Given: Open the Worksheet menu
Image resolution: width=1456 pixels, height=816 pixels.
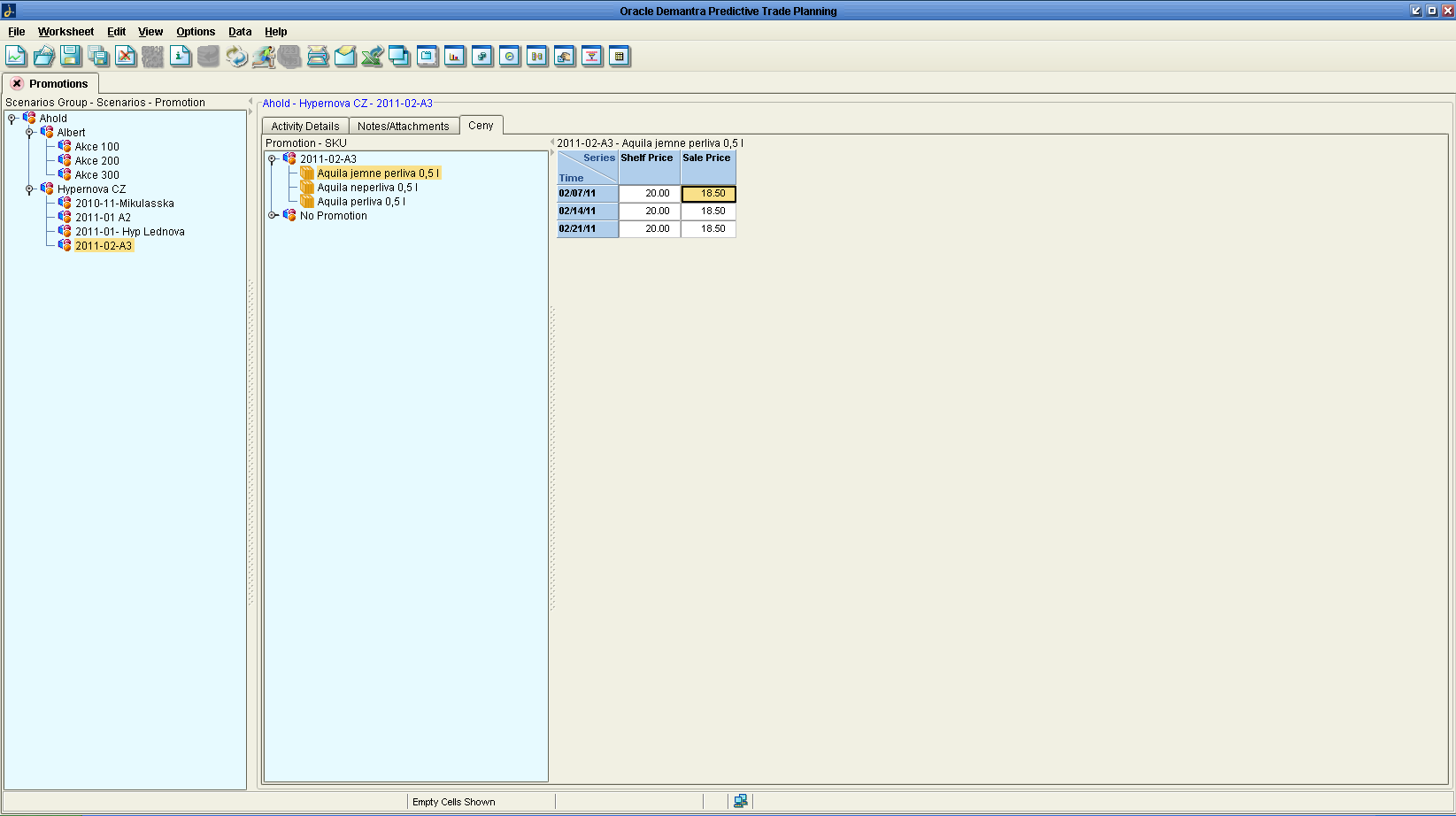Looking at the screenshot, I should 65,31.
